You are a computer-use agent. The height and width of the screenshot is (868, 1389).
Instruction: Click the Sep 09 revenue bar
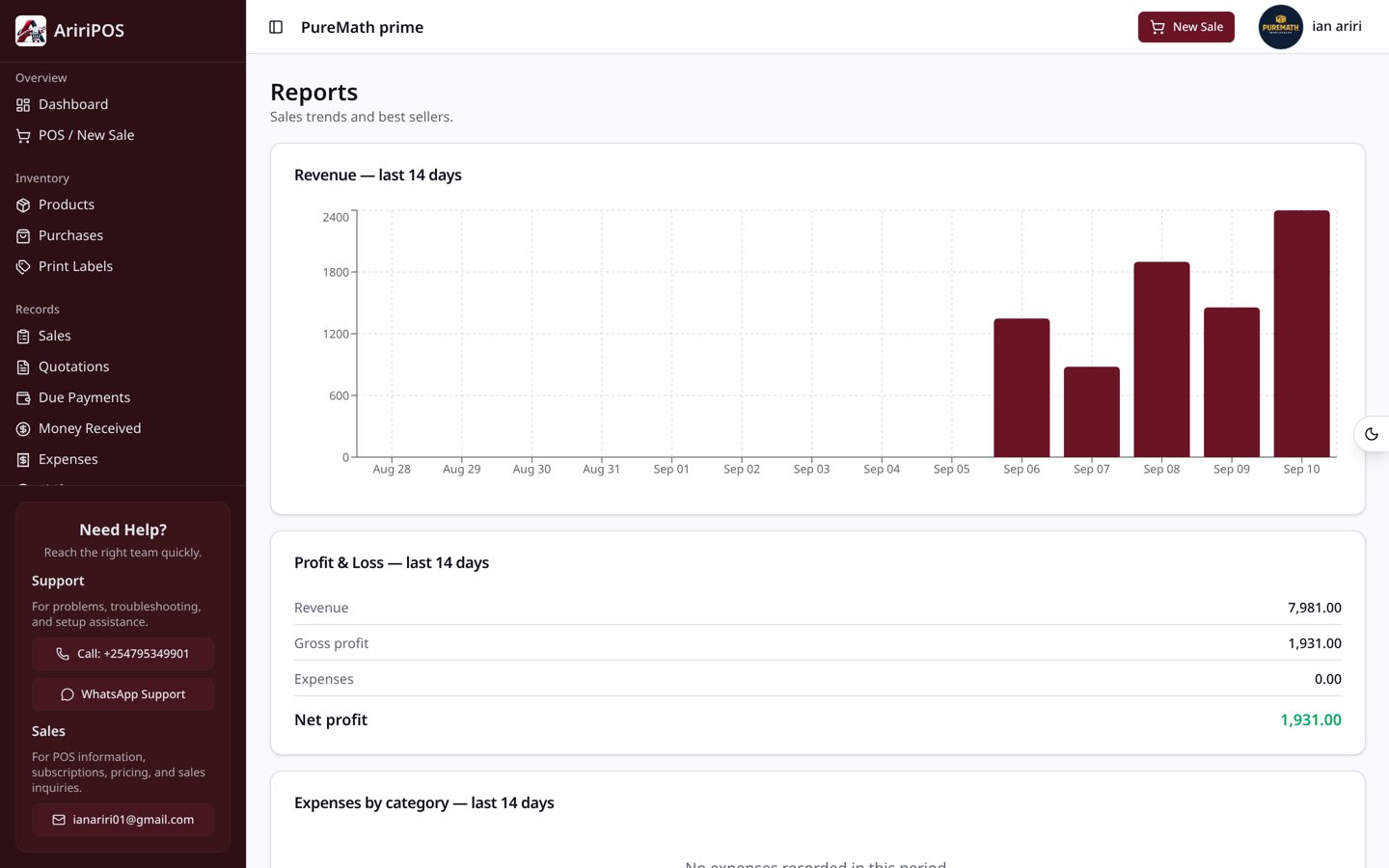click(x=1232, y=382)
